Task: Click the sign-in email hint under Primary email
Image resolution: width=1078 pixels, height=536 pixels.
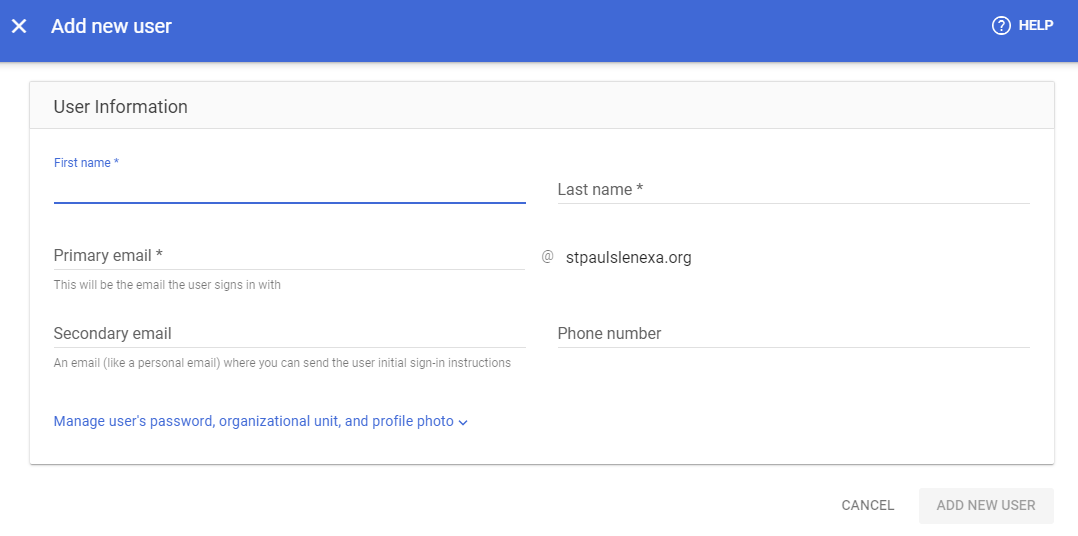Action: pyautogui.click(x=167, y=285)
